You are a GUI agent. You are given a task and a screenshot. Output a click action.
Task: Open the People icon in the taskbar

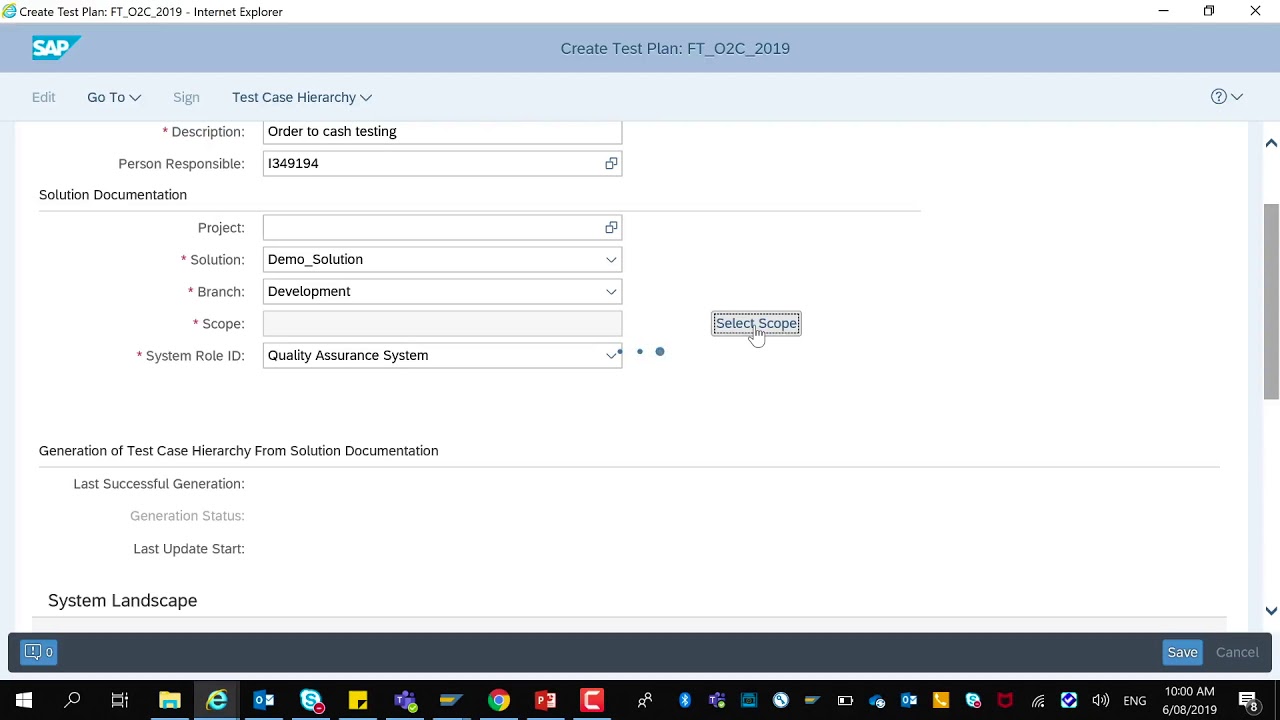click(645, 700)
